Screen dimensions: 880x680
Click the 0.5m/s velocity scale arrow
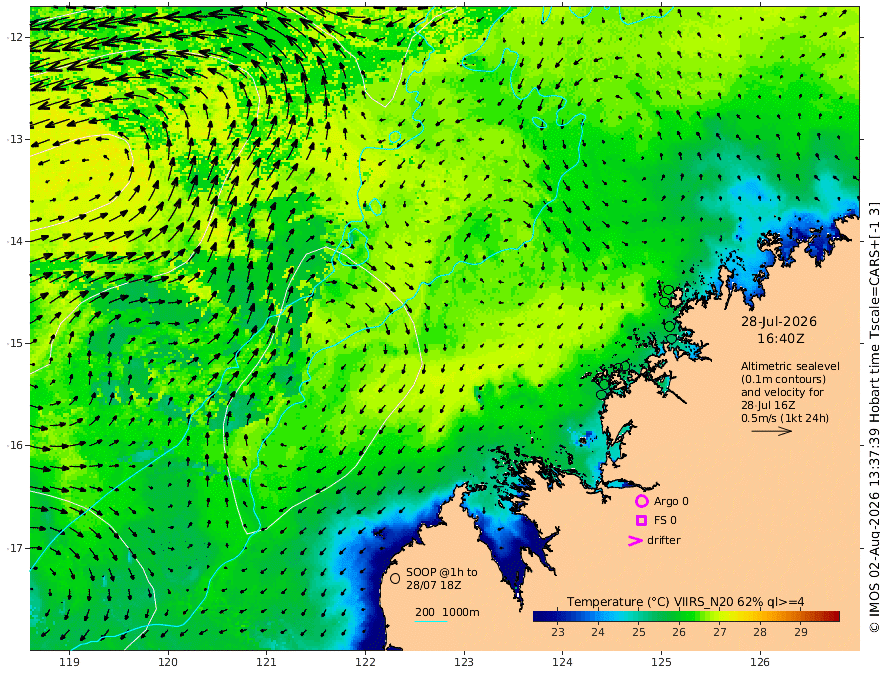[772, 431]
